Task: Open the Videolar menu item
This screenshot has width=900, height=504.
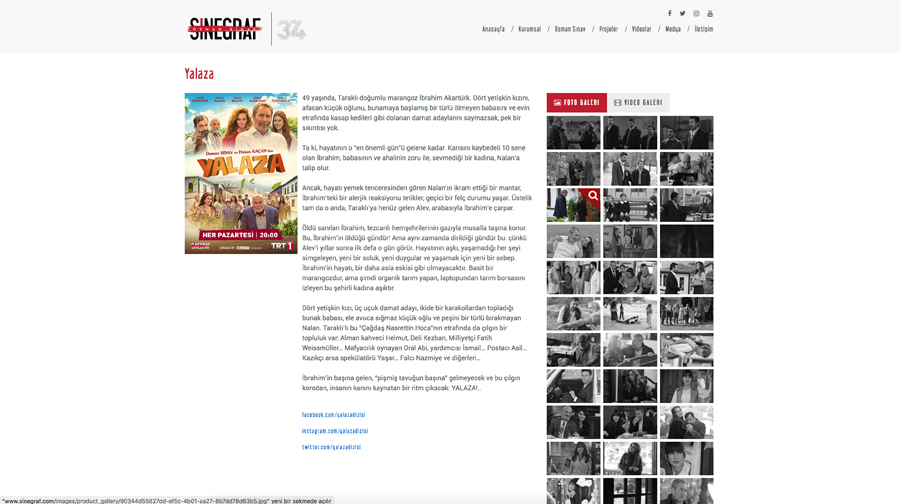Action: coord(641,30)
